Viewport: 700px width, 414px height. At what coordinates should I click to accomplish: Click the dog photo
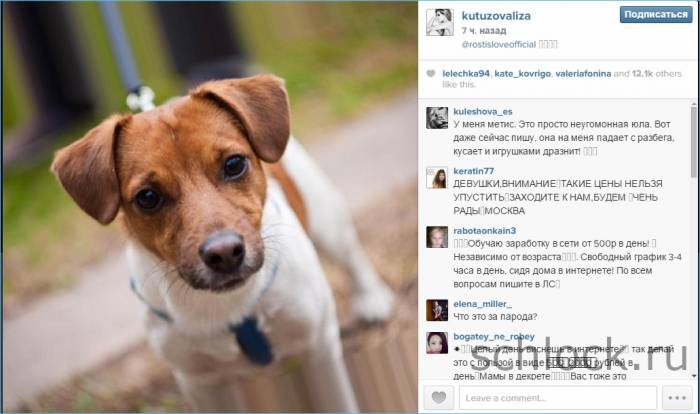click(x=210, y=207)
